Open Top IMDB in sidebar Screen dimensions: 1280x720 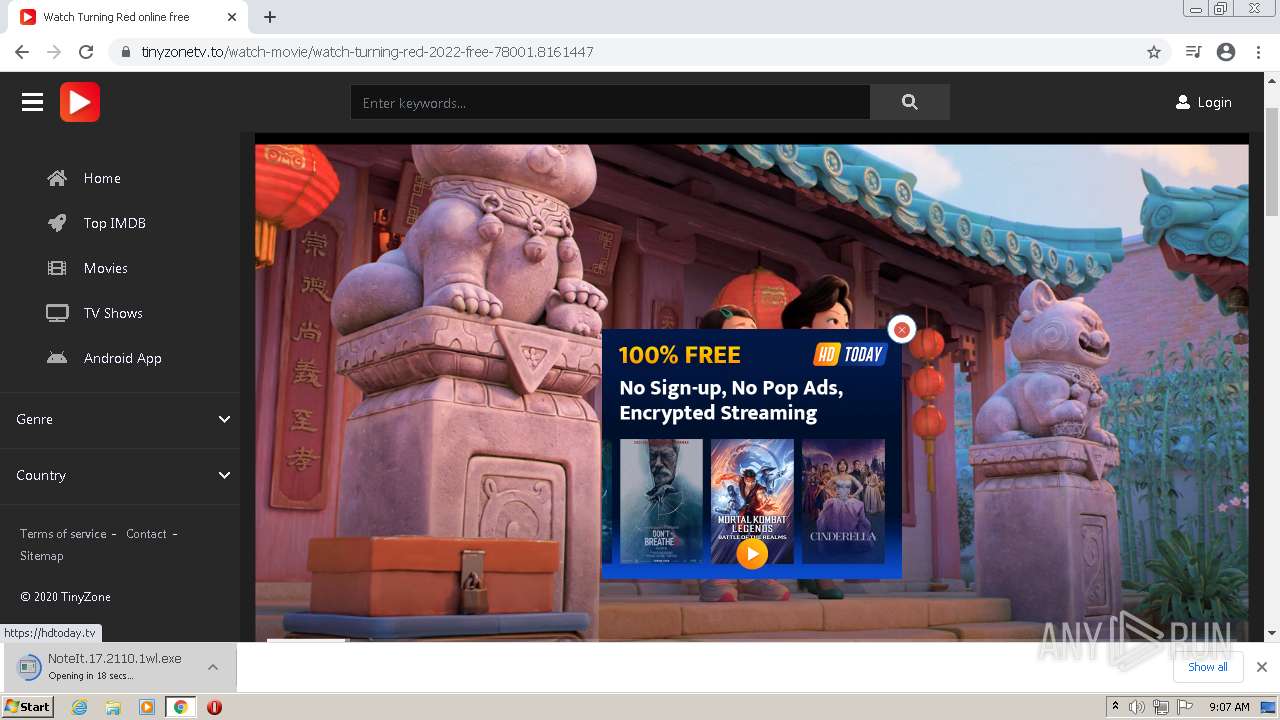(x=115, y=223)
